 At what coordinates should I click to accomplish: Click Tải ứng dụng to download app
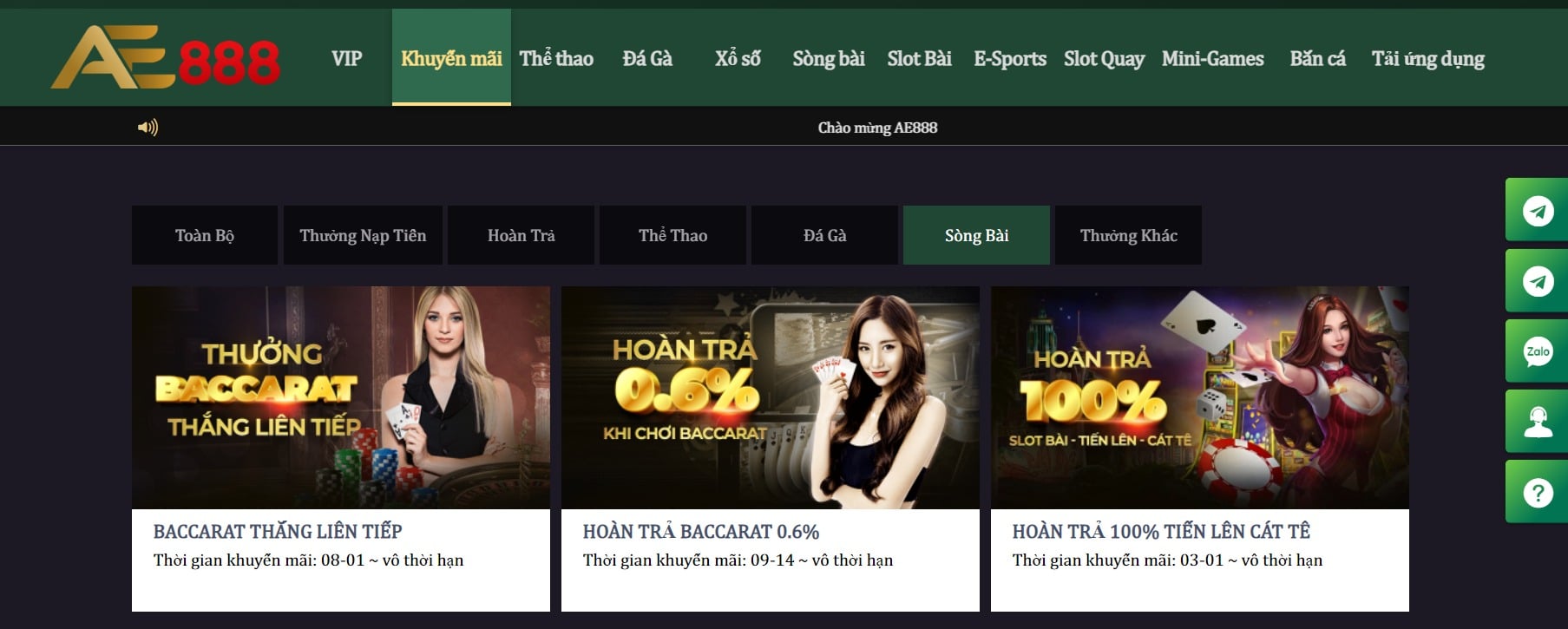(1427, 58)
